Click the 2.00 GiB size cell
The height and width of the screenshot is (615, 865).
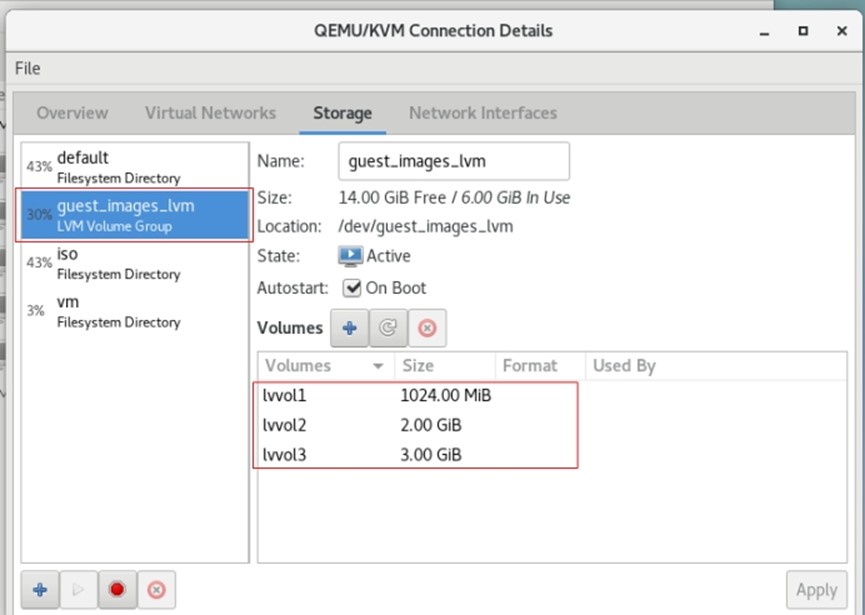431,425
